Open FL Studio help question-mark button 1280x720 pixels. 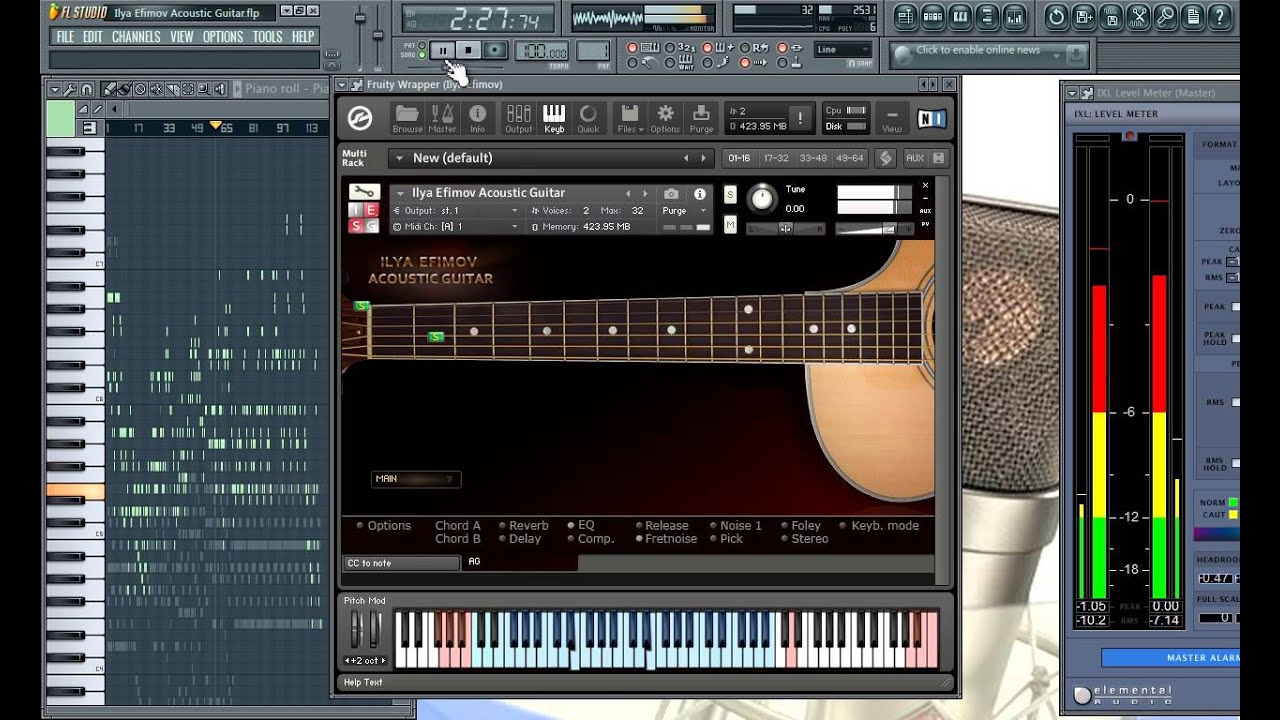pyautogui.click(x=1220, y=16)
